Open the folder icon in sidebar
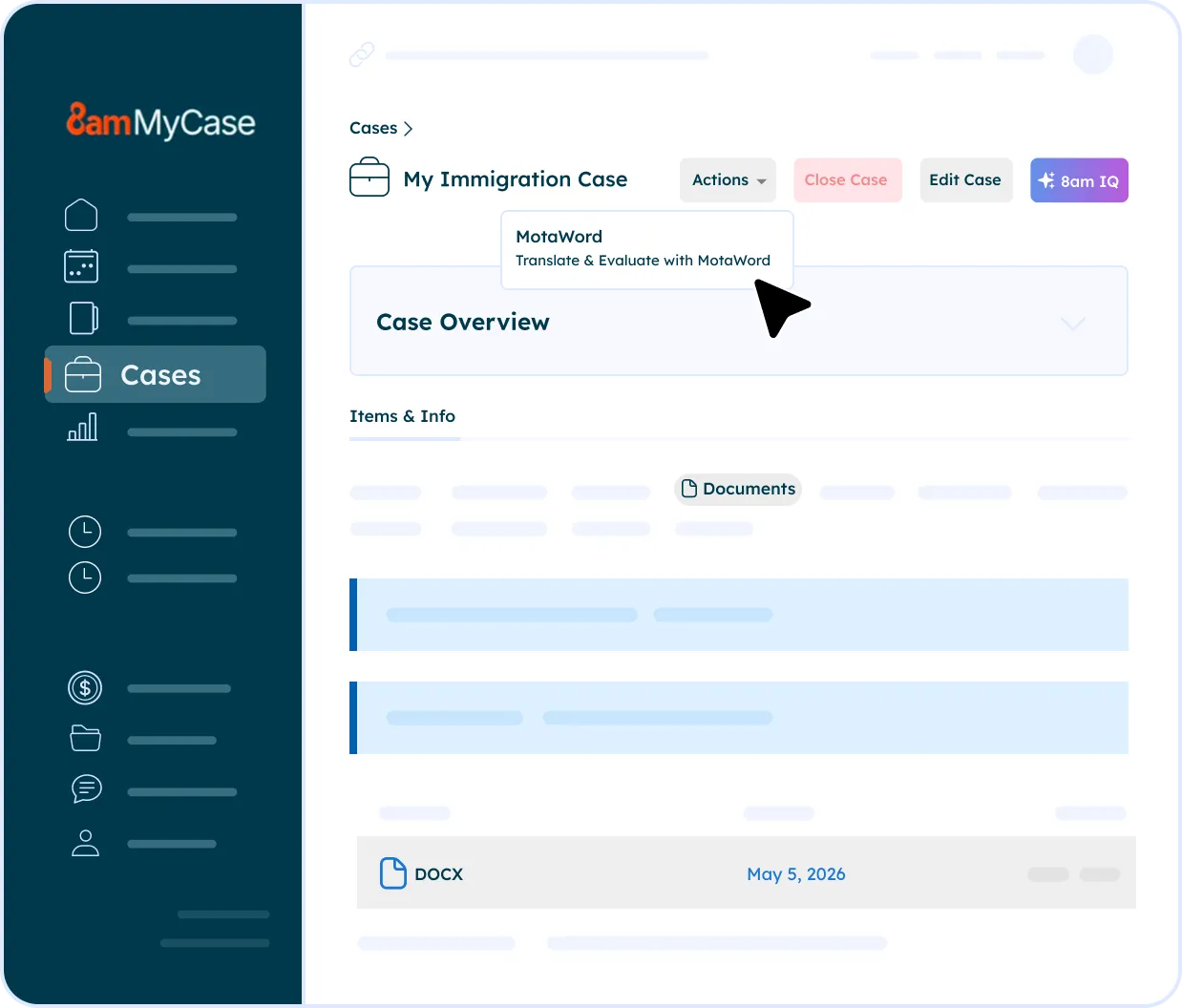This screenshot has width=1182, height=1008. coord(86,738)
